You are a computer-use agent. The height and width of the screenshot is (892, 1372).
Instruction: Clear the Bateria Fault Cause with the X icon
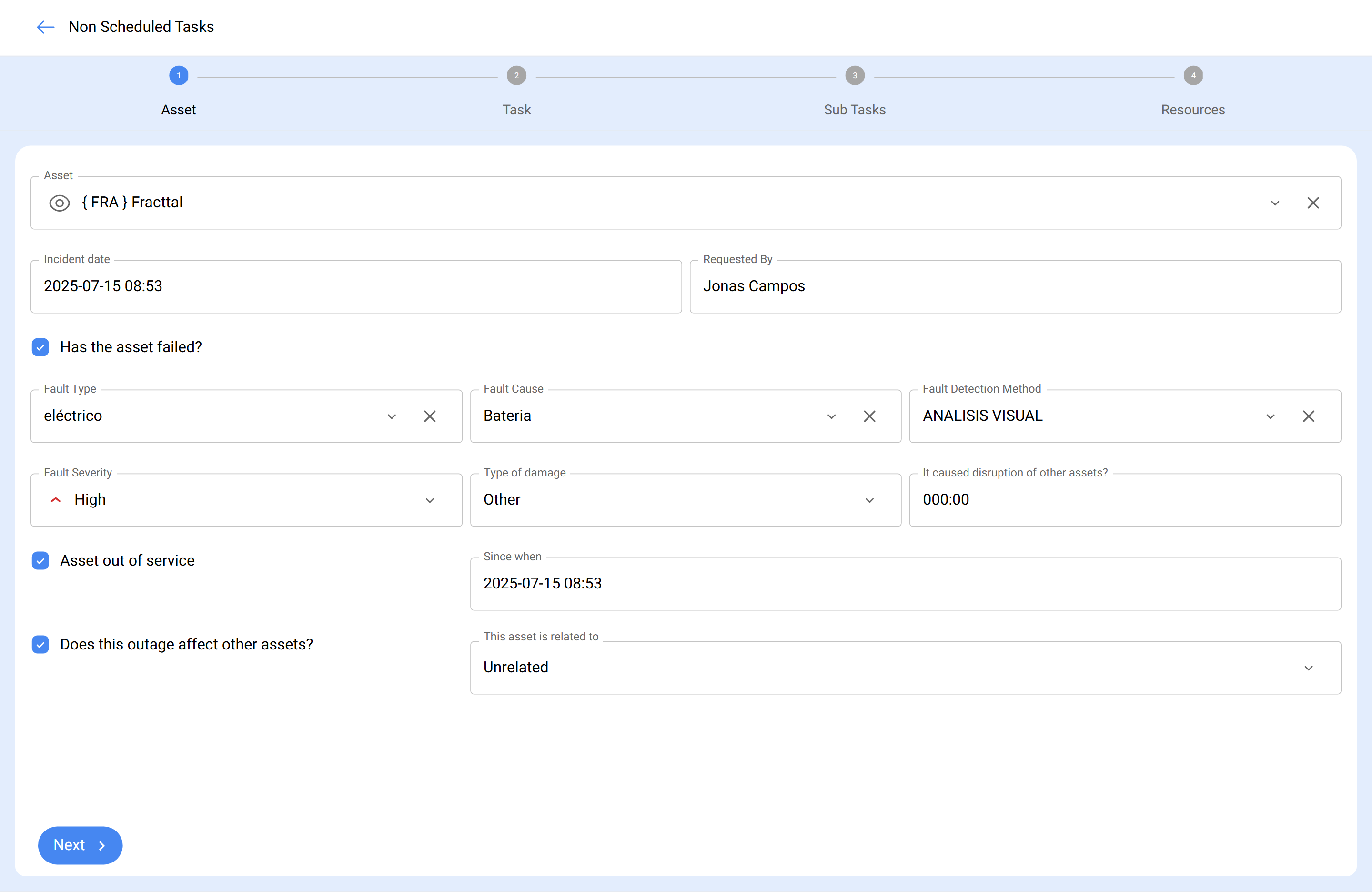tap(869, 416)
